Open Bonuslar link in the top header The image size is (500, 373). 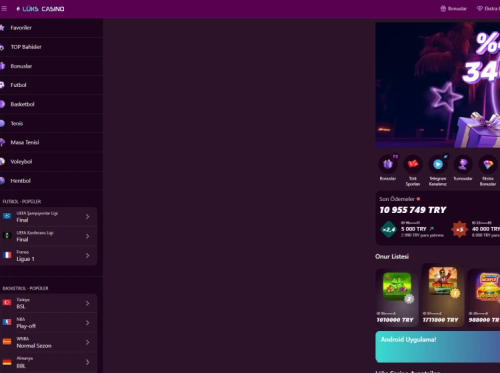point(454,9)
